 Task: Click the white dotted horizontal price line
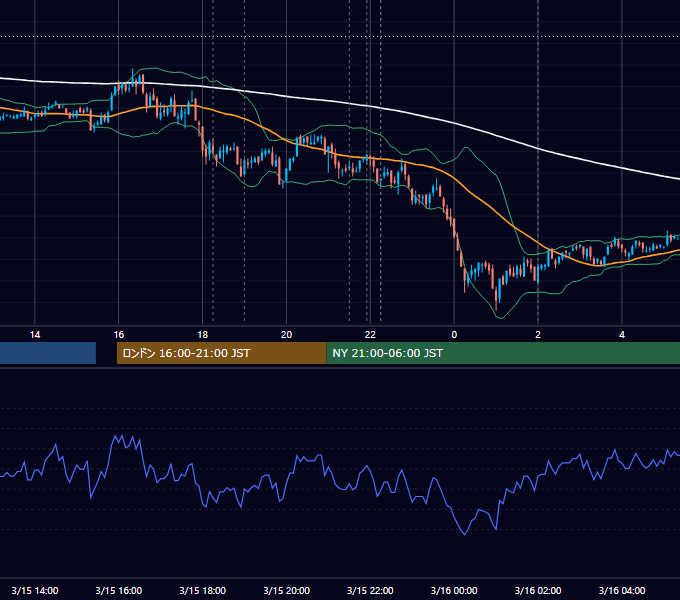tap(340, 36)
